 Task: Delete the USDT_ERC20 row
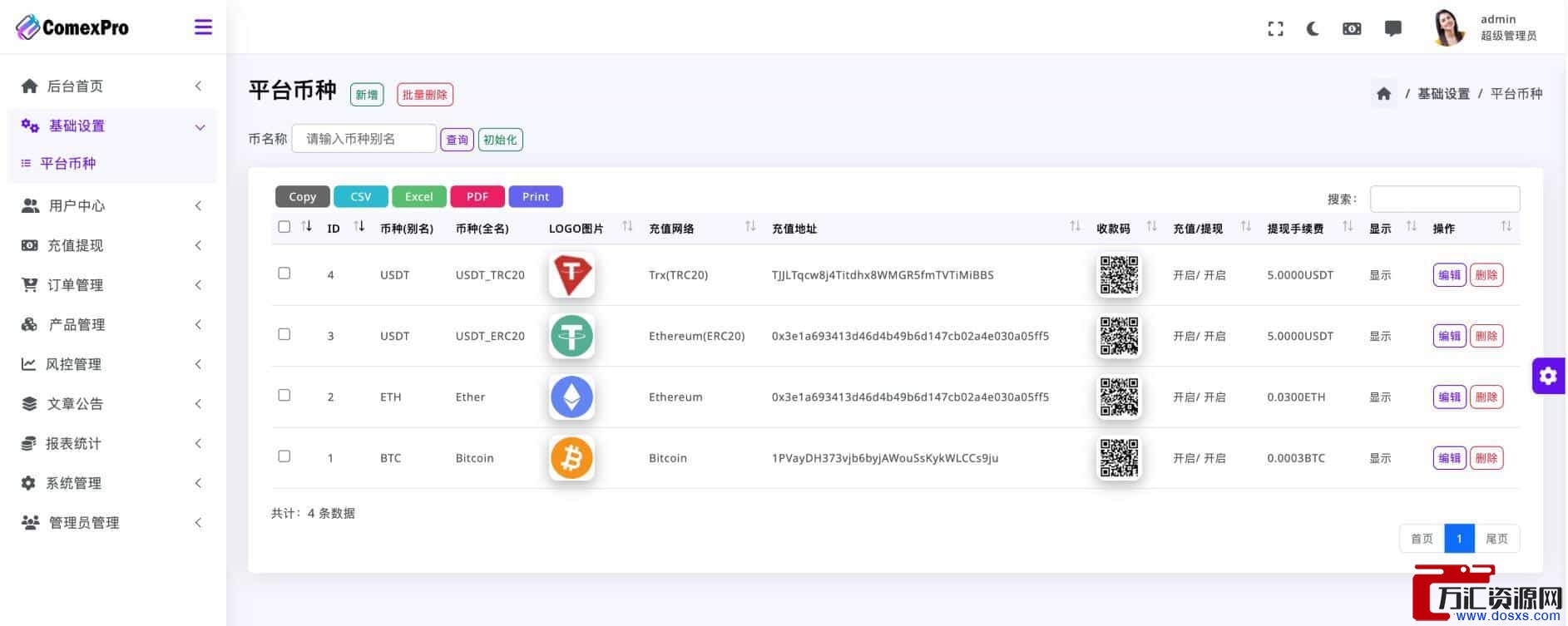pos(1486,336)
